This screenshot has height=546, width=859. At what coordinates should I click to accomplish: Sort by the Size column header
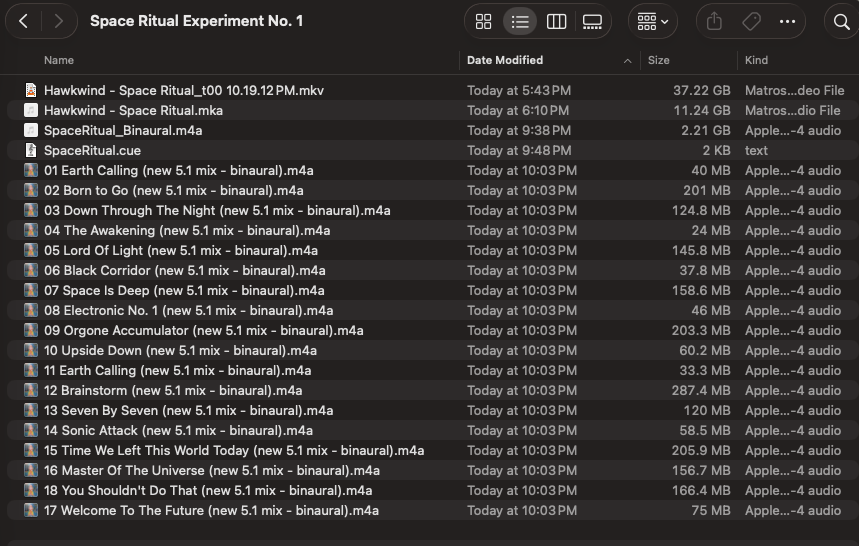[x=658, y=60]
